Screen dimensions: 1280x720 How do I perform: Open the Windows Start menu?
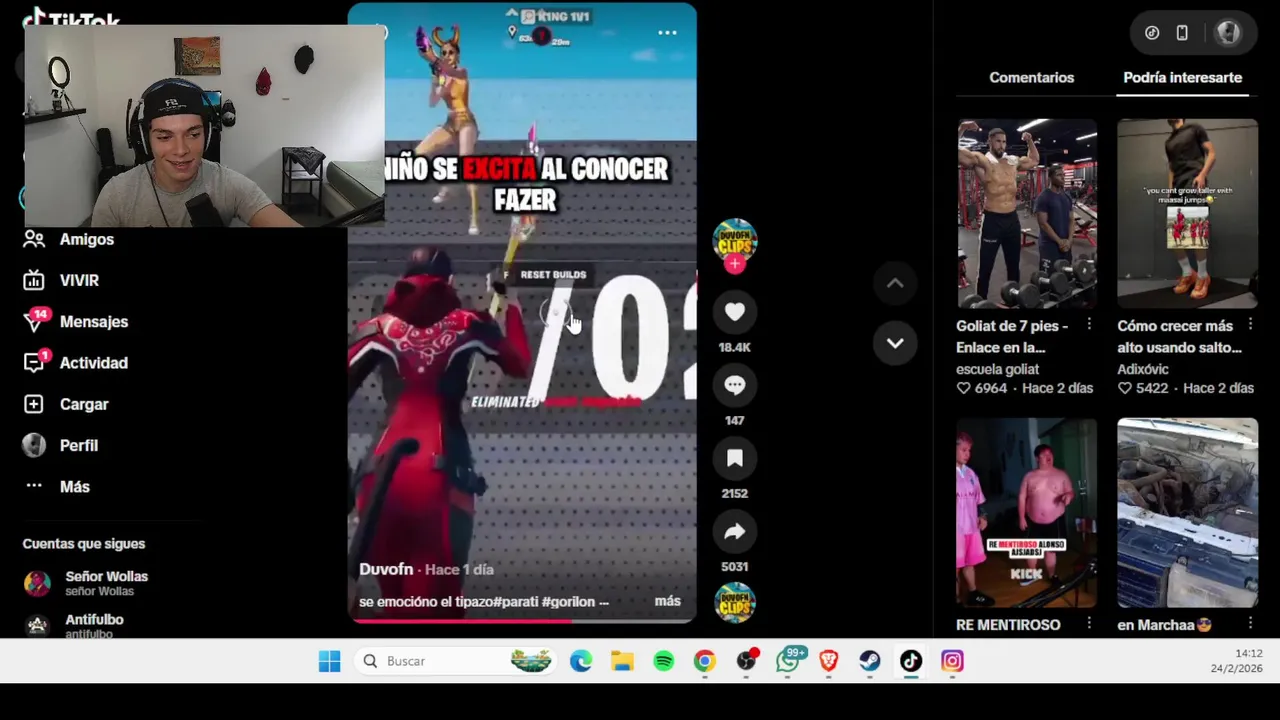click(x=329, y=661)
